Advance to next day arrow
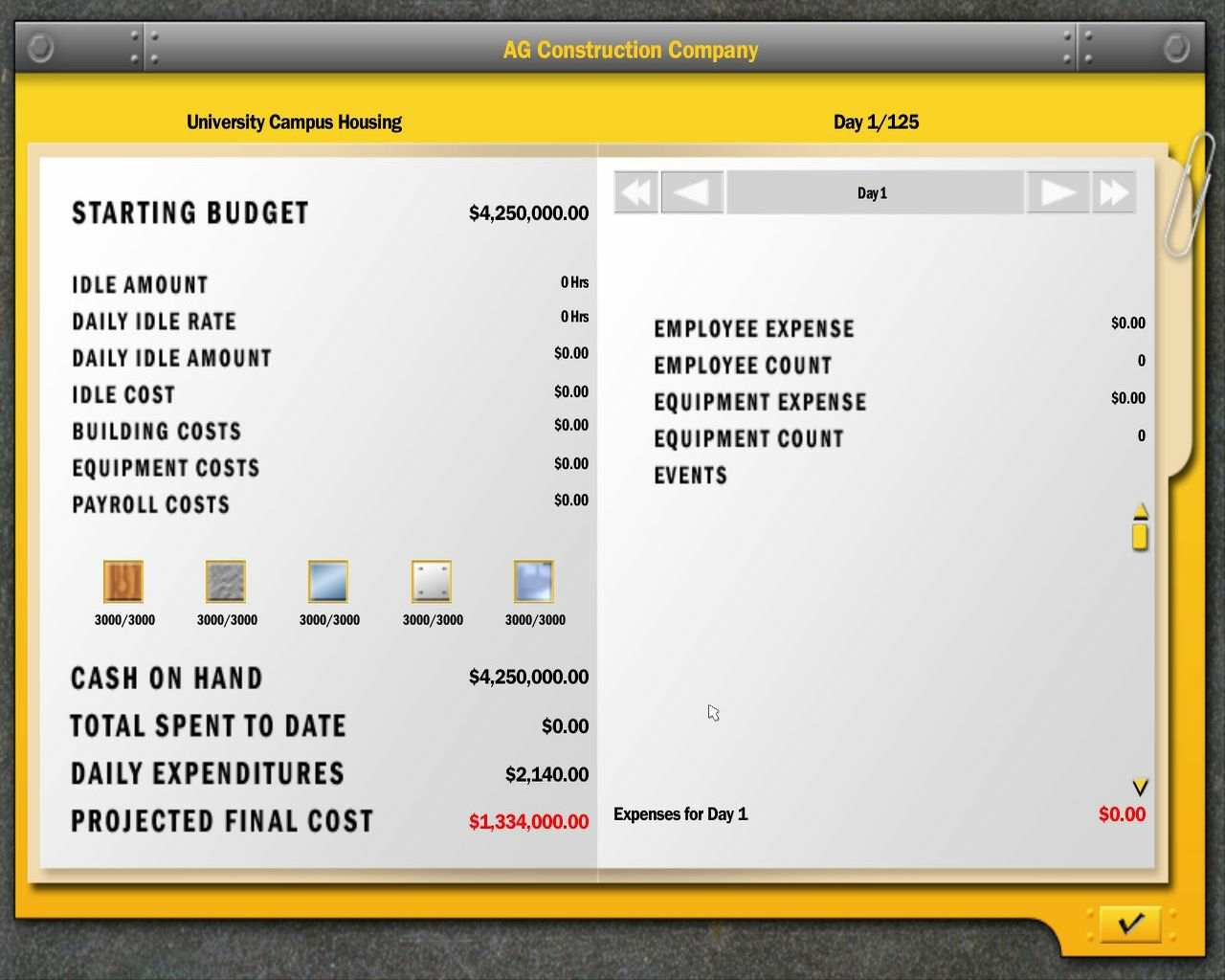1225x980 pixels. (x=1058, y=192)
